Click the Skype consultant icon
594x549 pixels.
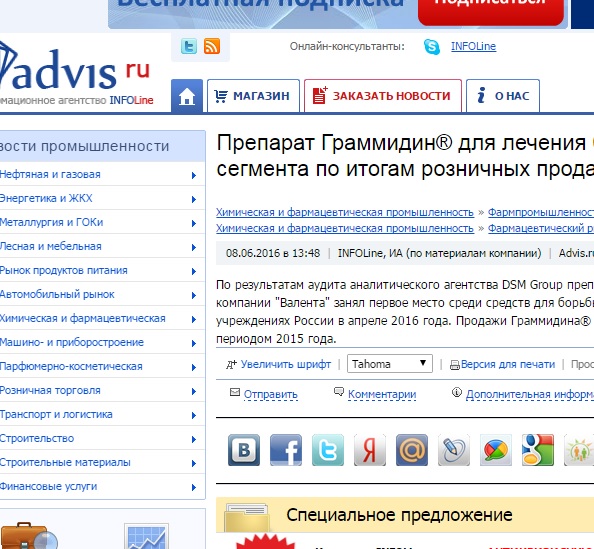click(x=432, y=47)
